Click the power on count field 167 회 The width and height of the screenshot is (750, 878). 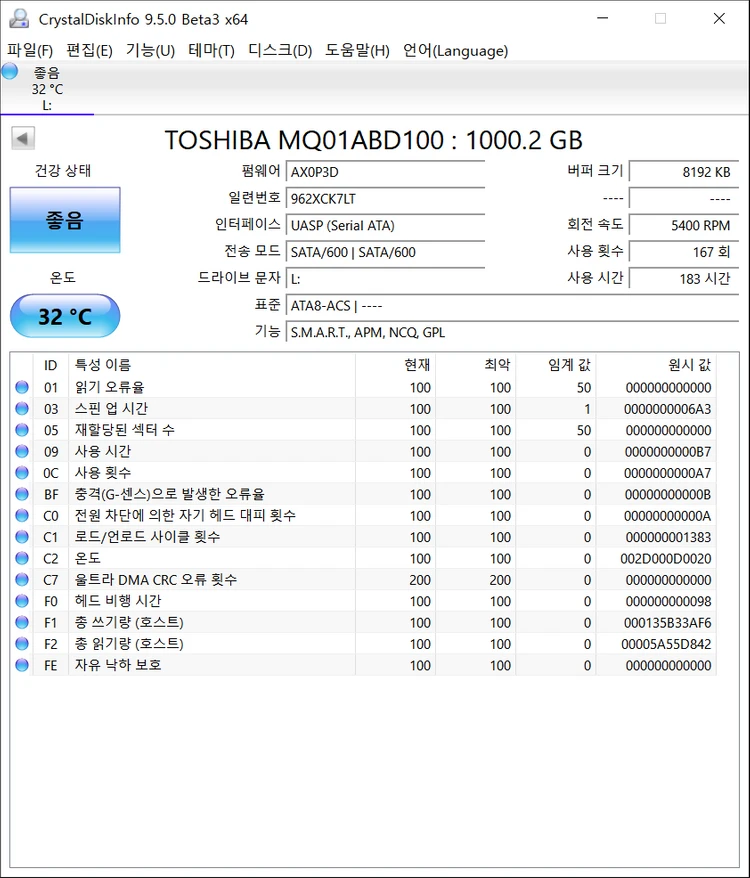click(x=684, y=252)
